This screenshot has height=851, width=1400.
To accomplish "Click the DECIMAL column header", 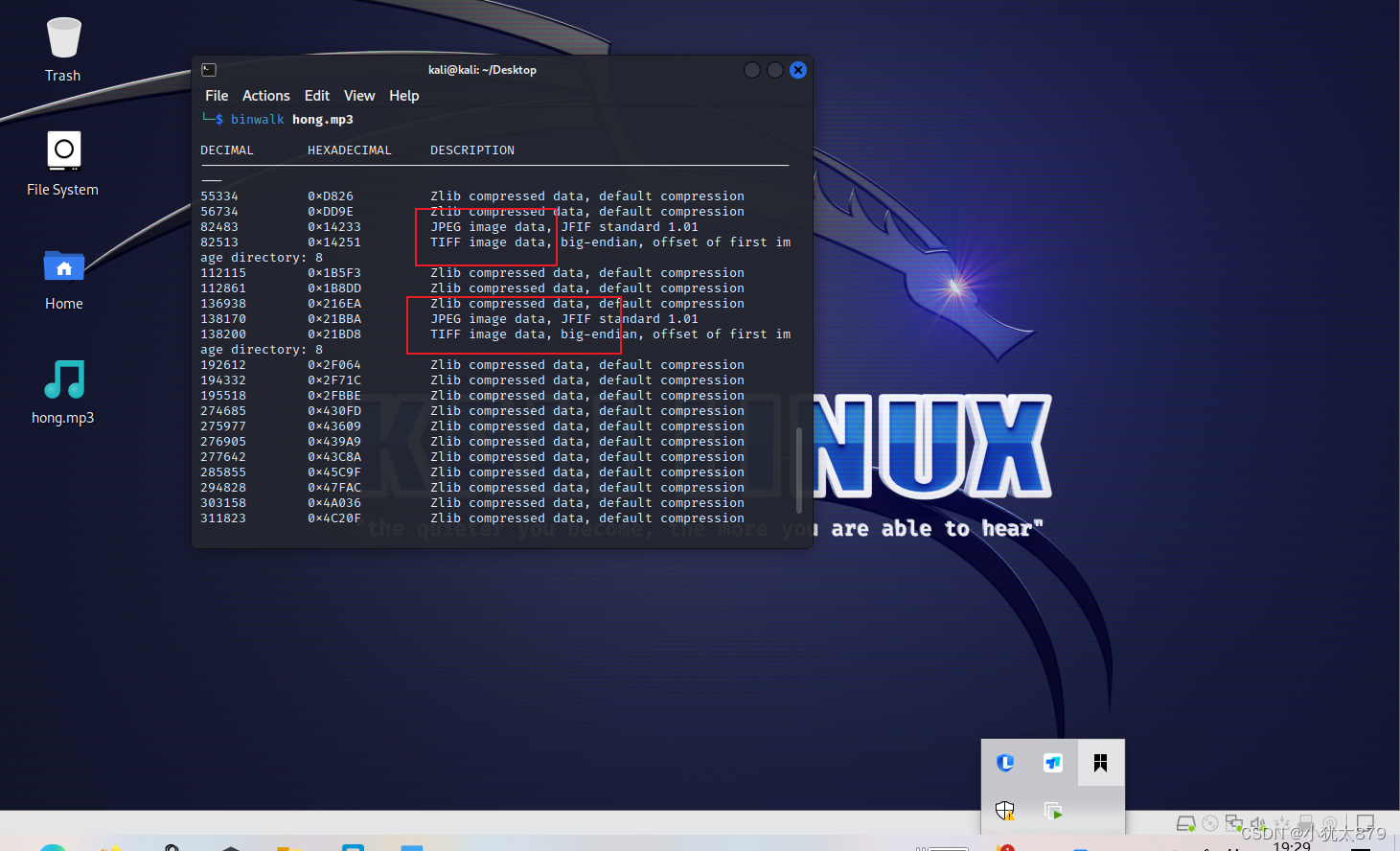I will point(227,150).
